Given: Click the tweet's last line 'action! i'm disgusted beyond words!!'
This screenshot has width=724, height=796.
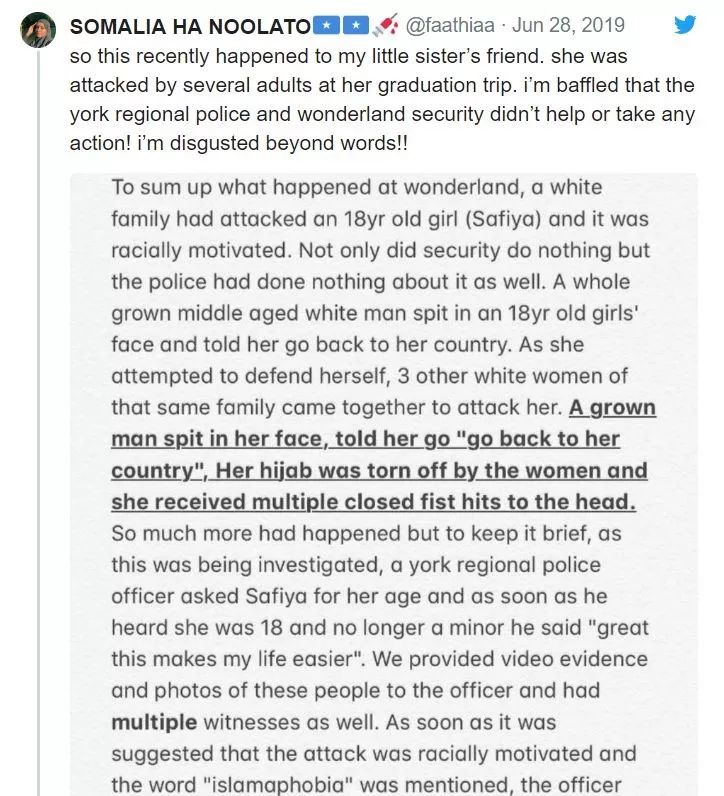Looking at the screenshot, I should click(238, 143).
